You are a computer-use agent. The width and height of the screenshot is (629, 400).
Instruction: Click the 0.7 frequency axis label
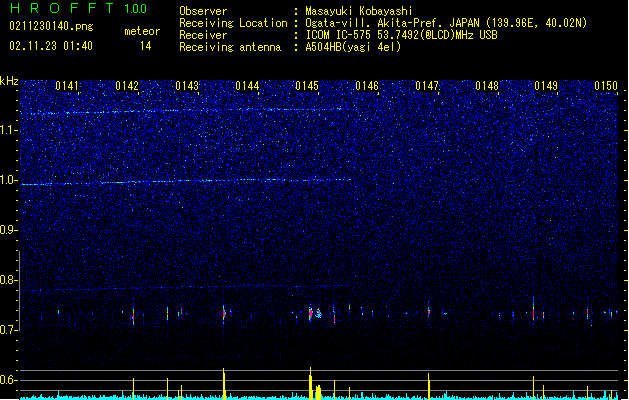[x=9, y=330]
